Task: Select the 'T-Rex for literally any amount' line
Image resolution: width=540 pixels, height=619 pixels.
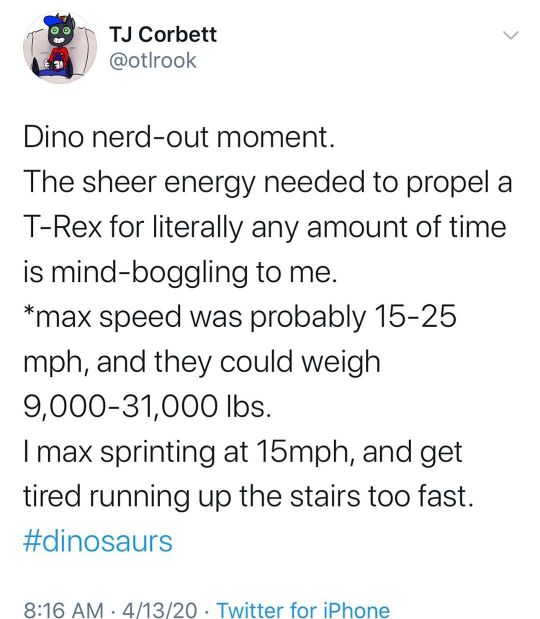Action: (264, 227)
